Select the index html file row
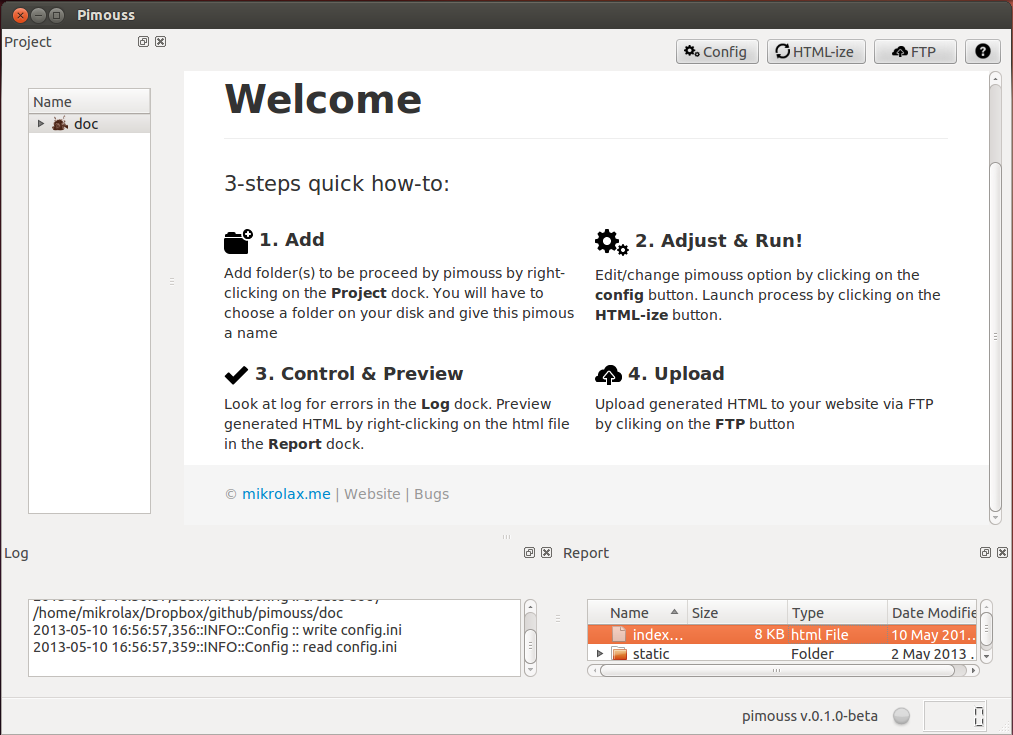The width and height of the screenshot is (1013, 735). click(700, 635)
